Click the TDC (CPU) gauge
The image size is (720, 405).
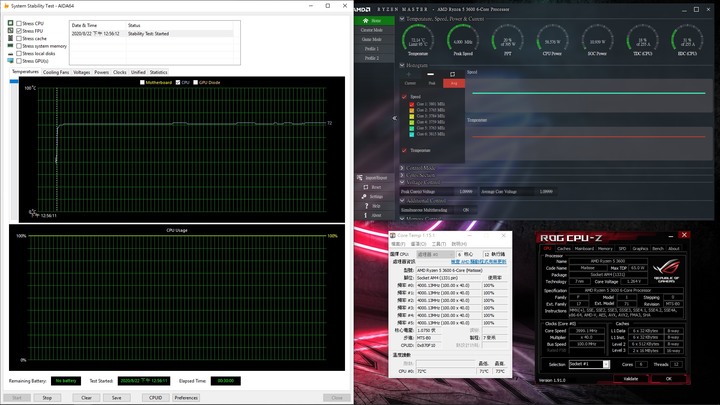pyautogui.click(x=642, y=39)
